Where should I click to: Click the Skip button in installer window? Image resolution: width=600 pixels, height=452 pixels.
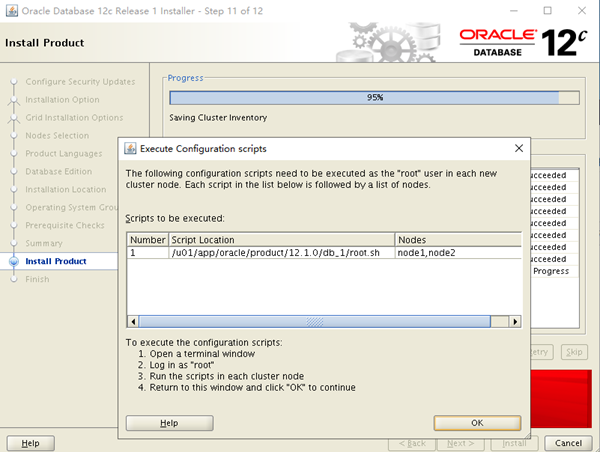point(574,352)
